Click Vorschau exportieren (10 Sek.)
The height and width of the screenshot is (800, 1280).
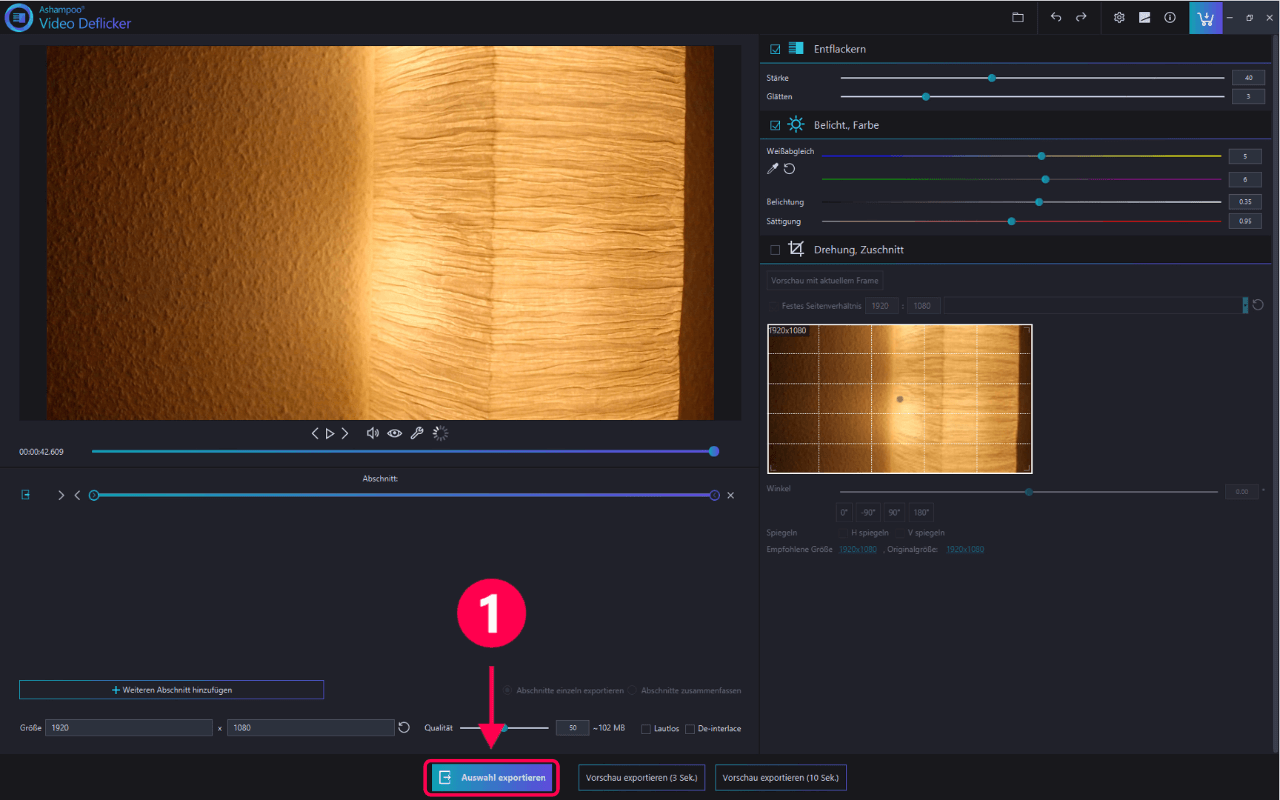click(x=781, y=777)
